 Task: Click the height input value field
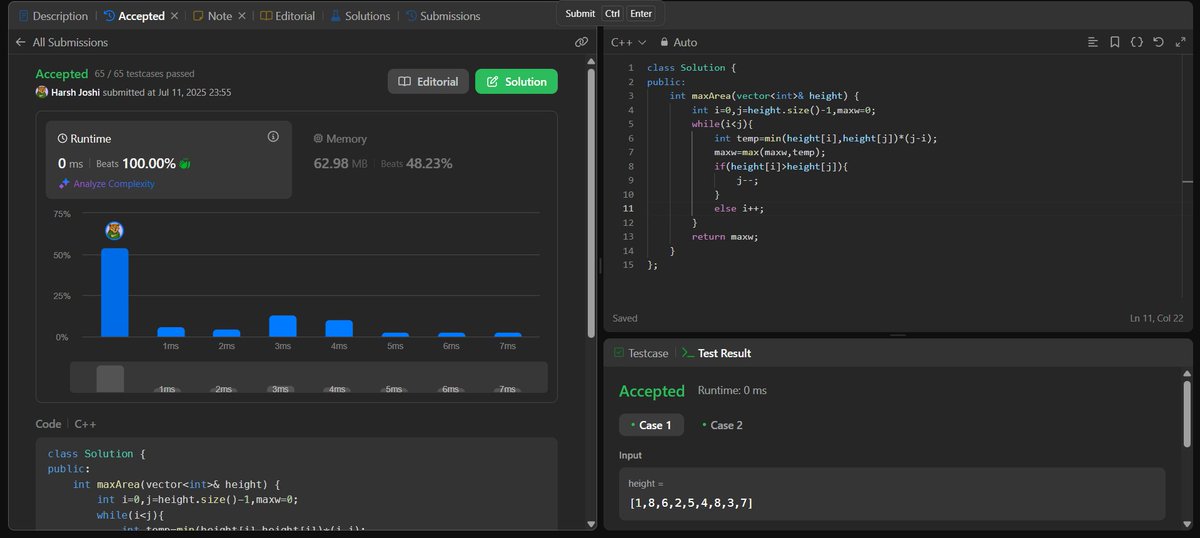tap(892, 493)
